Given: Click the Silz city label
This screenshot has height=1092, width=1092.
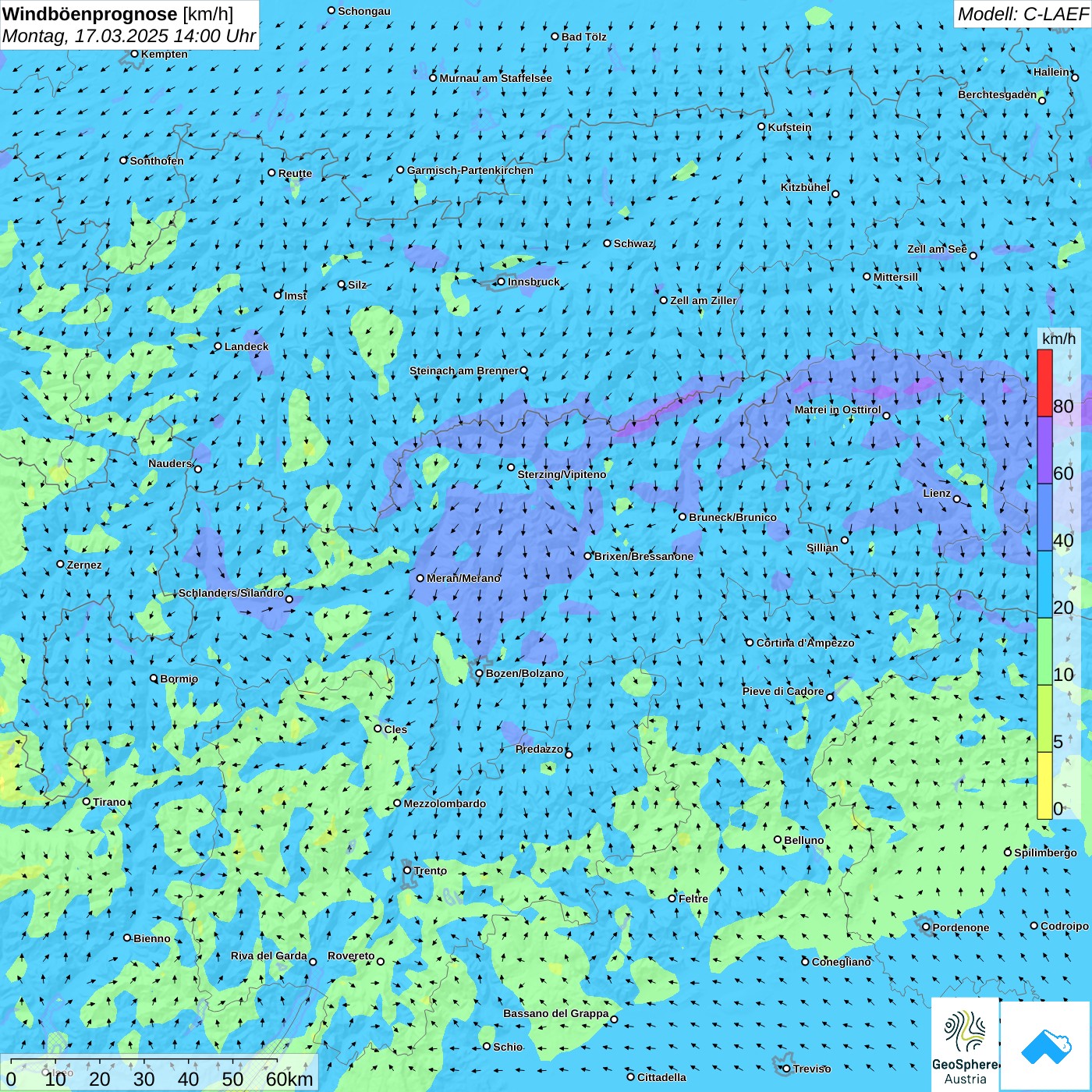Looking at the screenshot, I should point(357,285).
